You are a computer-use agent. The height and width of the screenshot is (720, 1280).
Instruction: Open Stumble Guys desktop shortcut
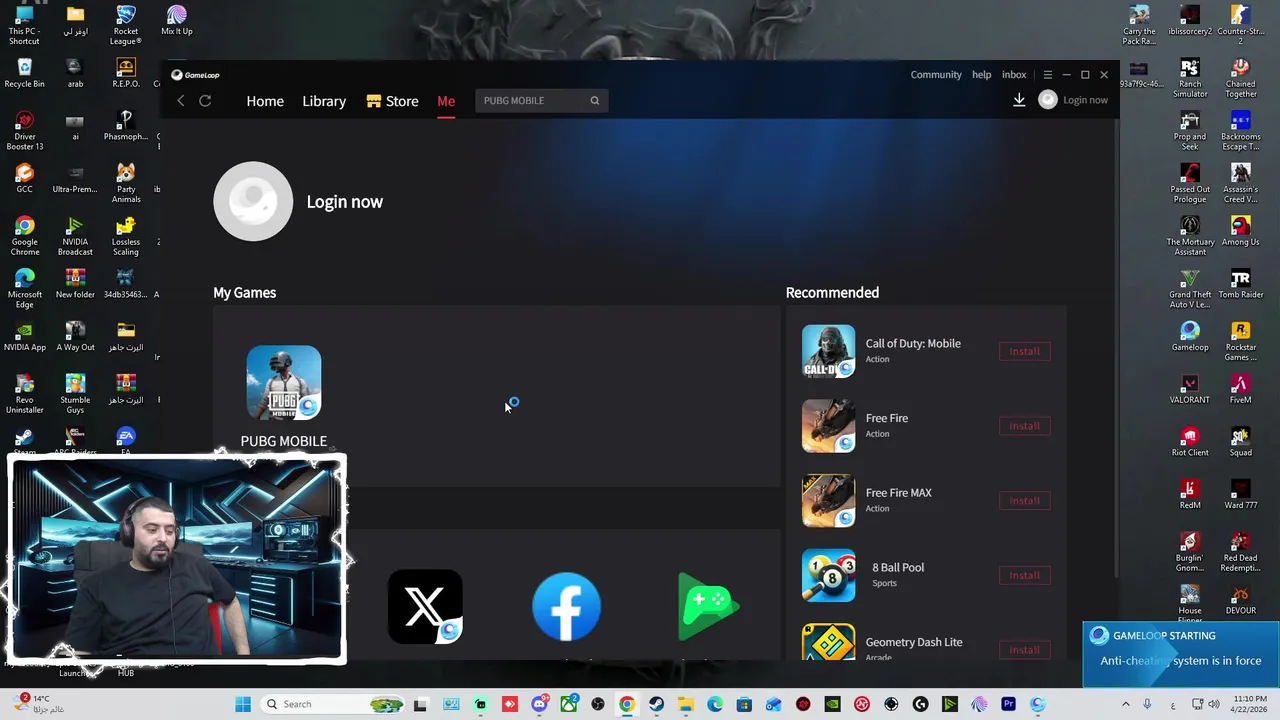[75, 394]
